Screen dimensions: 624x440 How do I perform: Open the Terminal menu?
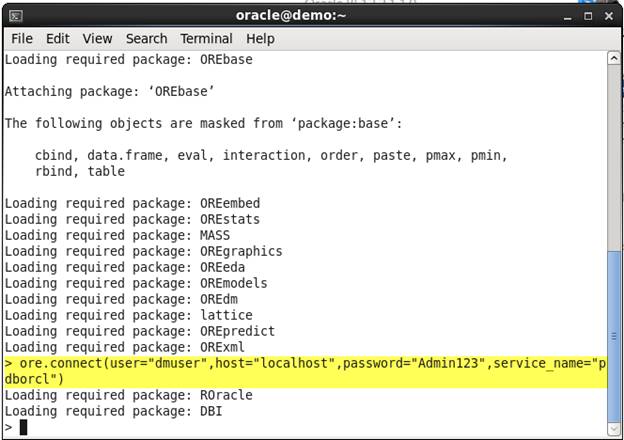coord(206,38)
